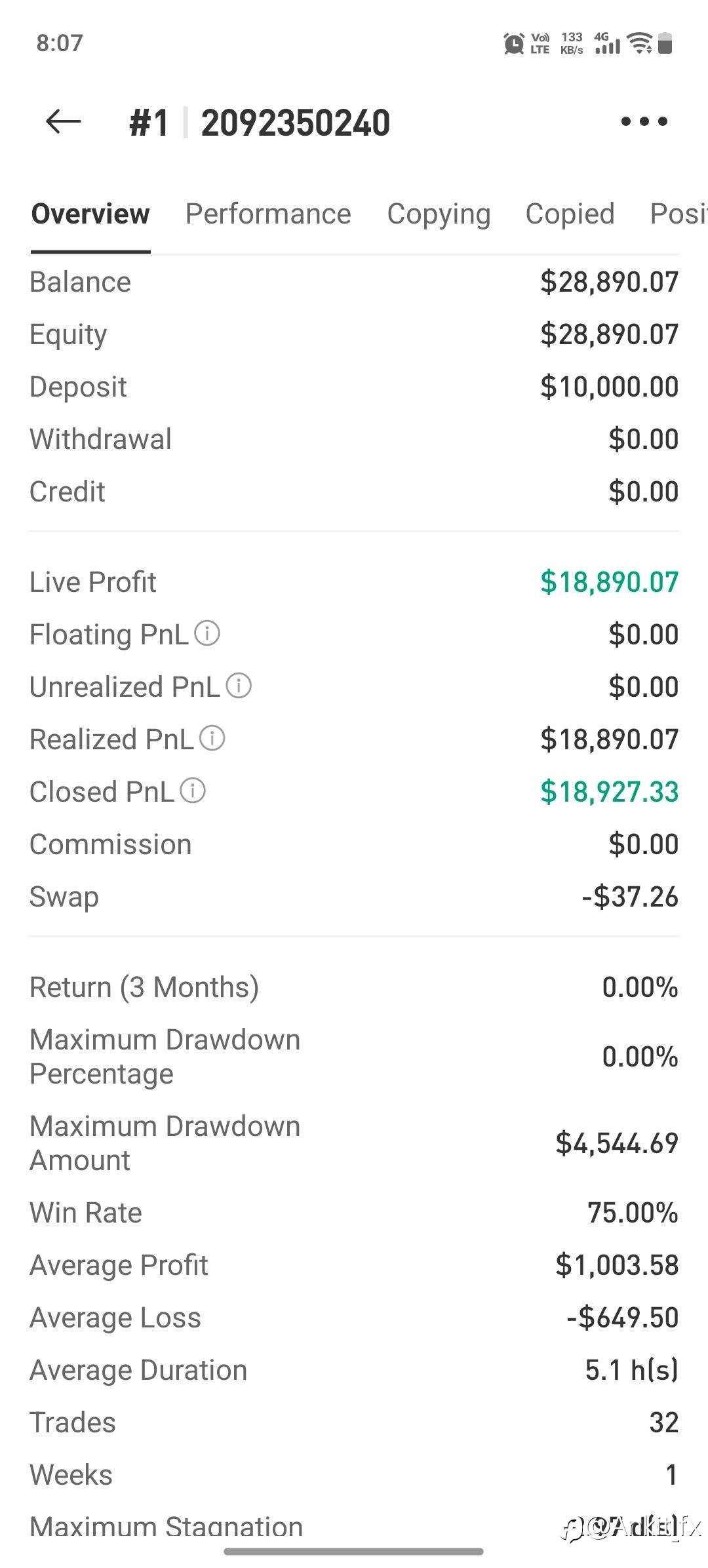
Task: Tap the account number 2092350240
Action: (x=295, y=123)
